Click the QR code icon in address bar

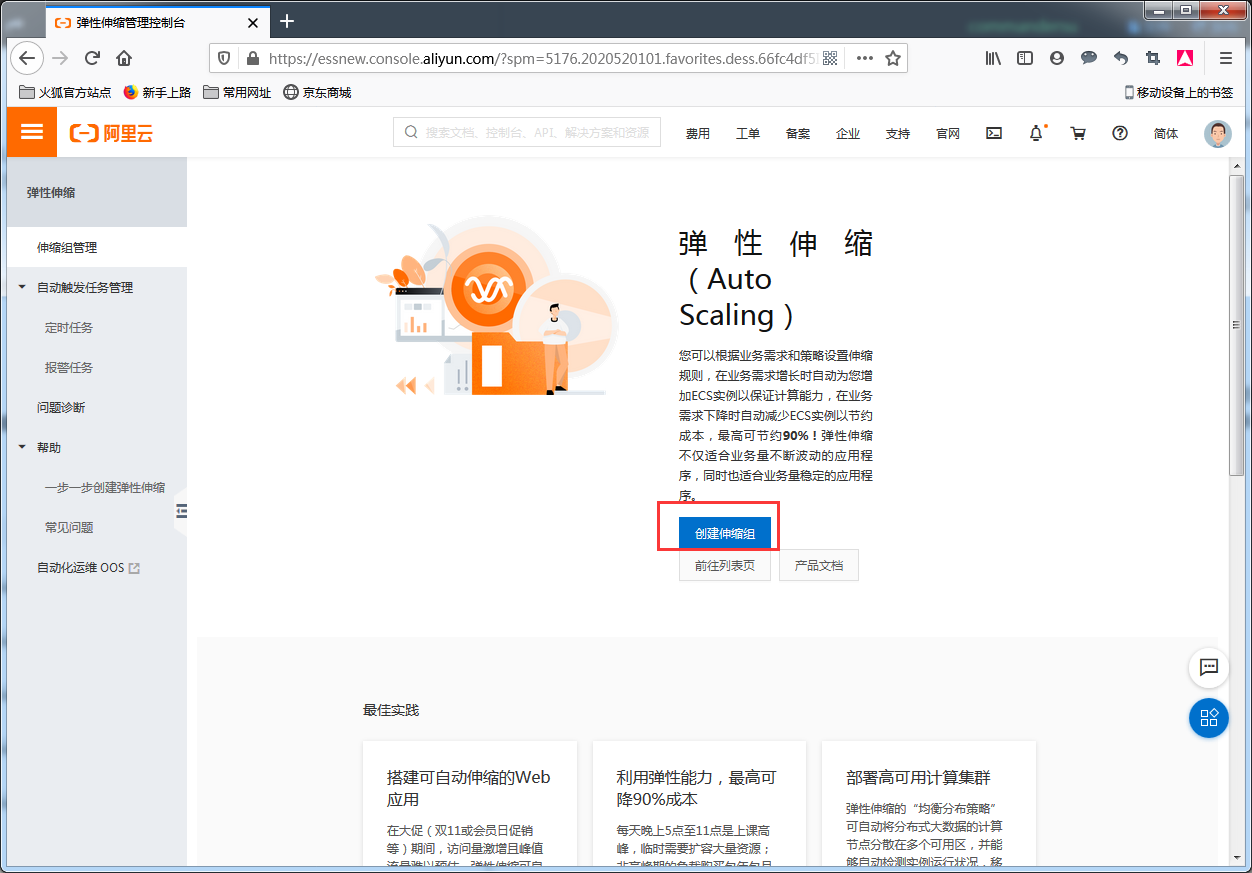tap(830, 58)
